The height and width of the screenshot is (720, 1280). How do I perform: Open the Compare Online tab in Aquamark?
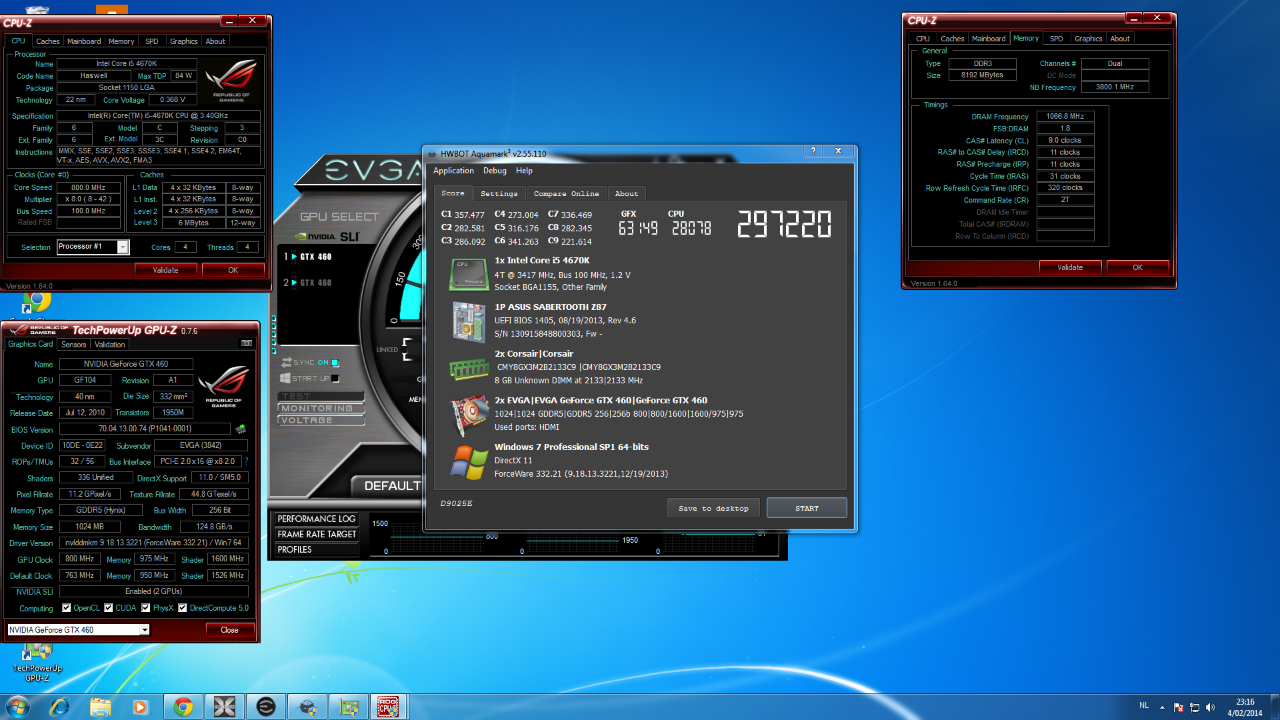pos(566,193)
